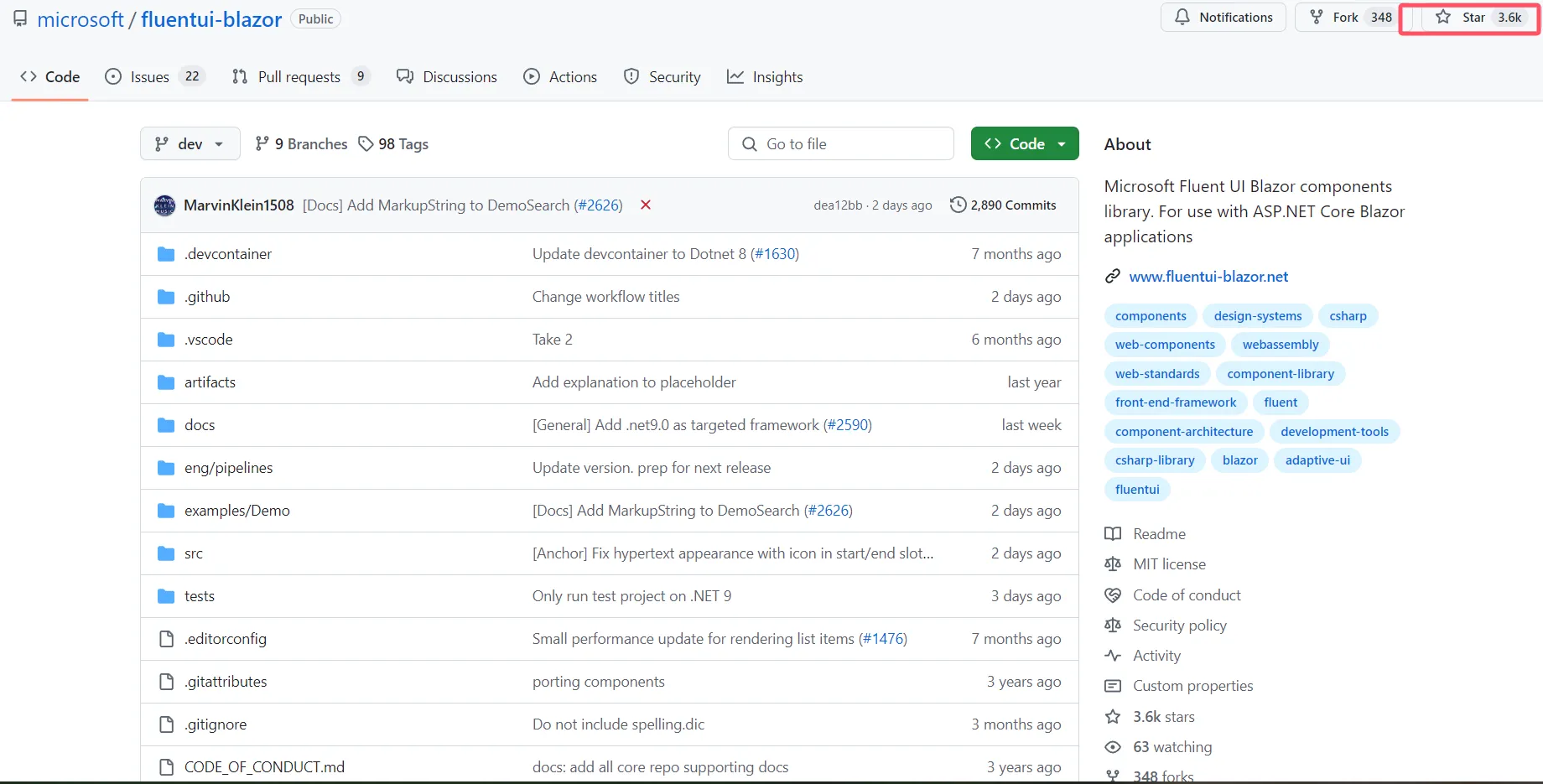Click the MIT license scale icon
The image size is (1543, 784).
pos(1113,564)
